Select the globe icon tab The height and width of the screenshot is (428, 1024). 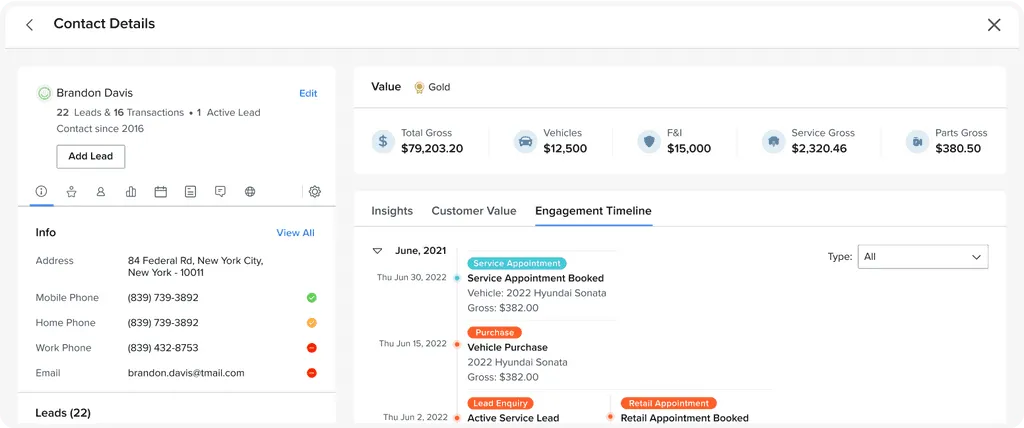coord(250,191)
